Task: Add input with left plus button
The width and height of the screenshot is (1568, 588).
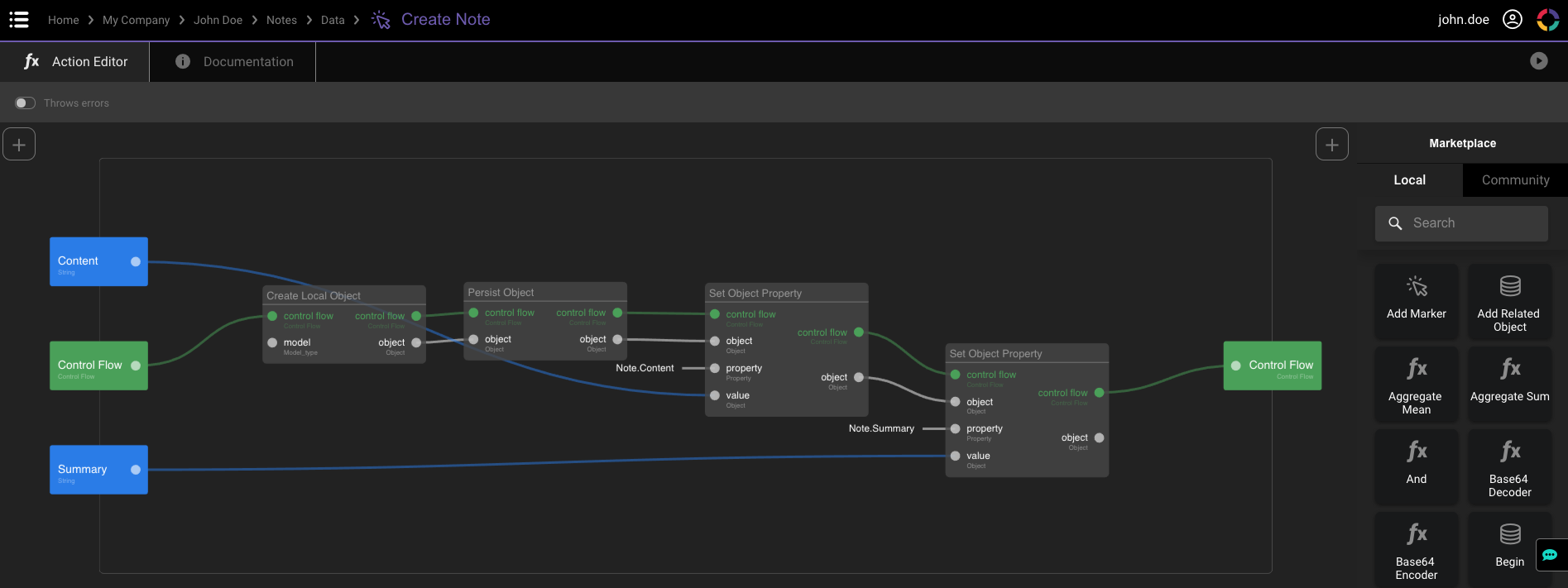Action: click(x=19, y=145)
